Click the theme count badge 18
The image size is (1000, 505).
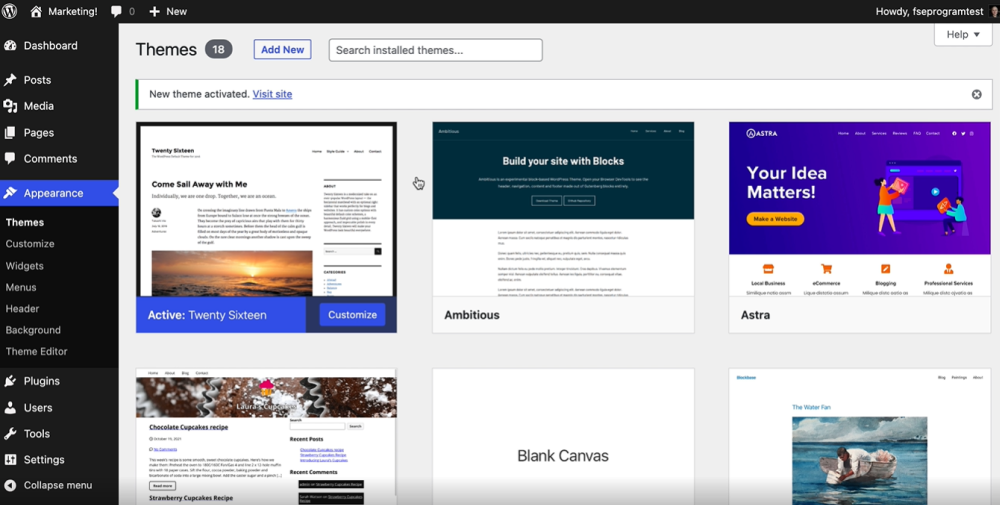click(219, 50)
